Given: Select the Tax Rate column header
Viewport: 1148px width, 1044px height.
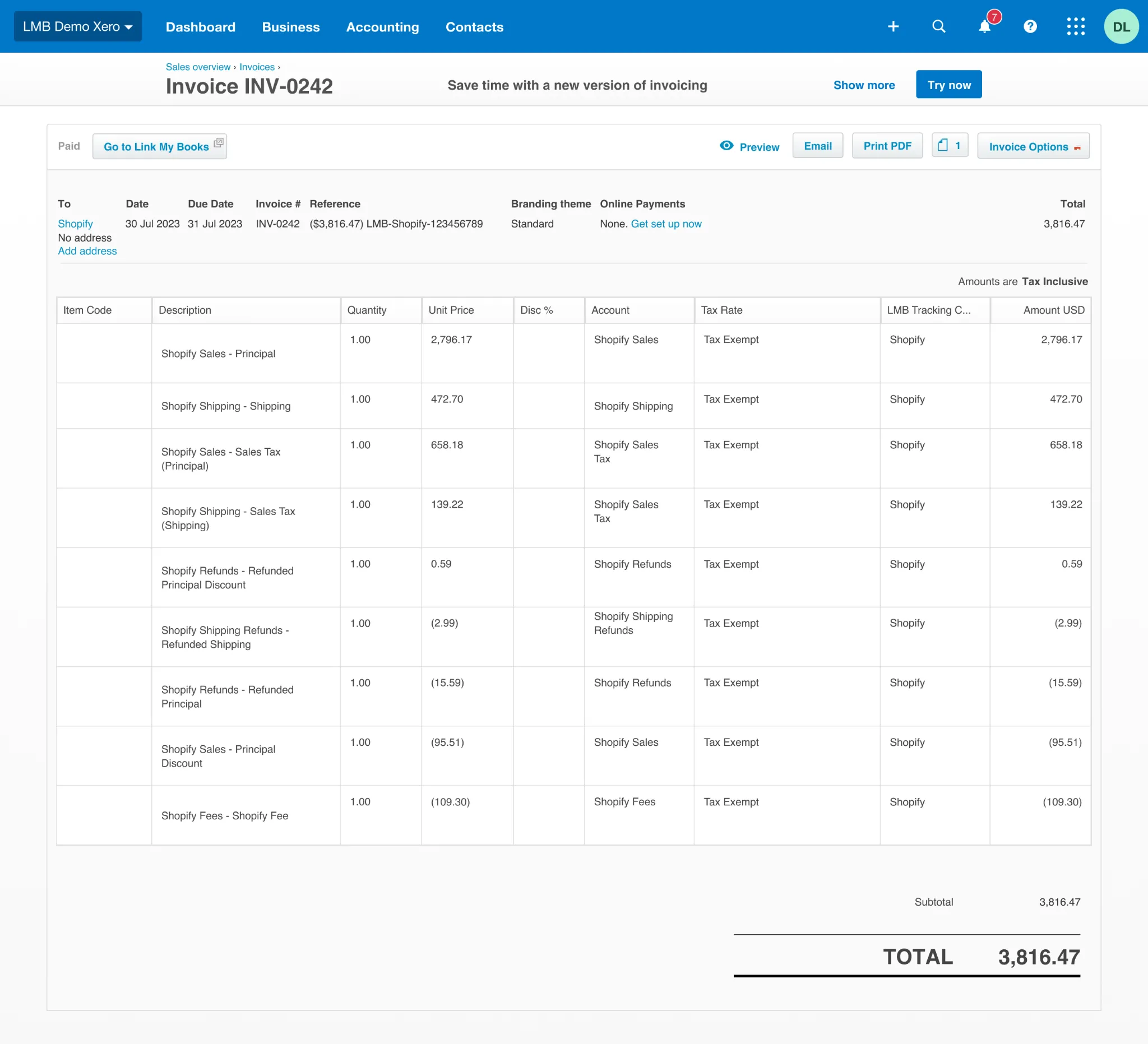Looking at the screenshot, I should [x=787, y=310].
